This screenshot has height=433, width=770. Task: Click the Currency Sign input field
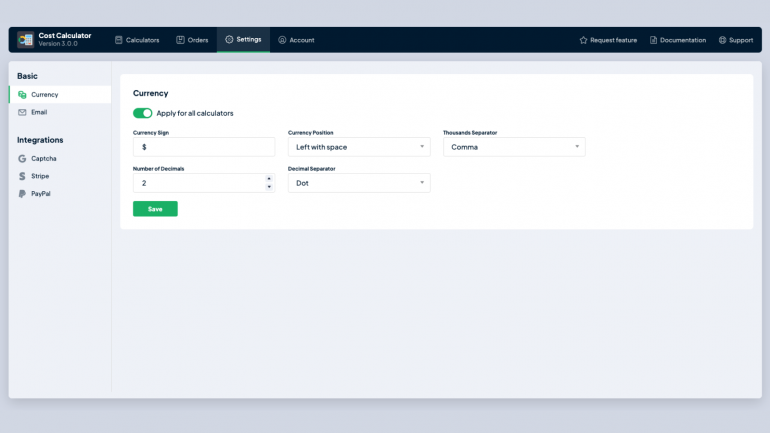coord(203,147)
